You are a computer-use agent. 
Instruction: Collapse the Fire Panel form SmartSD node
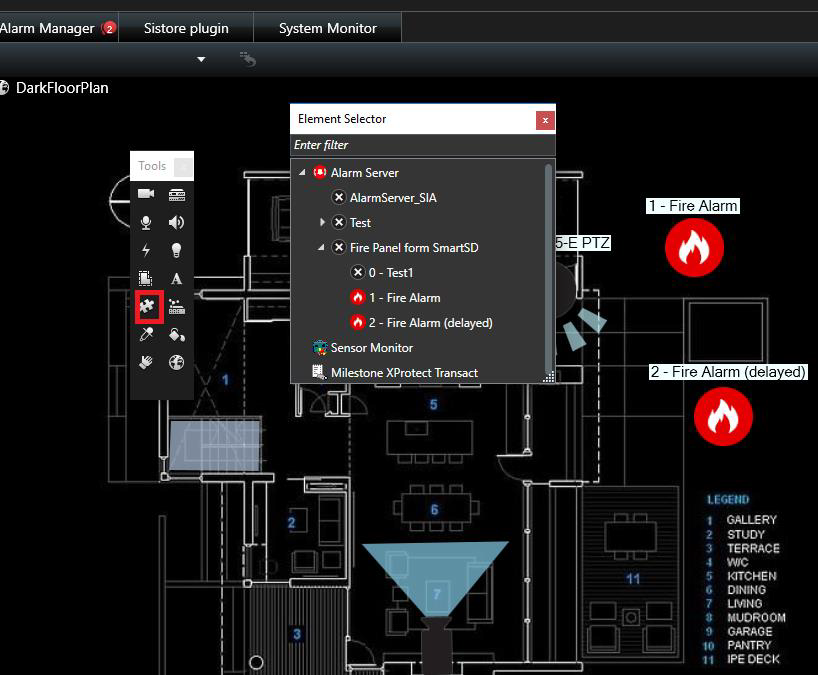coord(322,247)
